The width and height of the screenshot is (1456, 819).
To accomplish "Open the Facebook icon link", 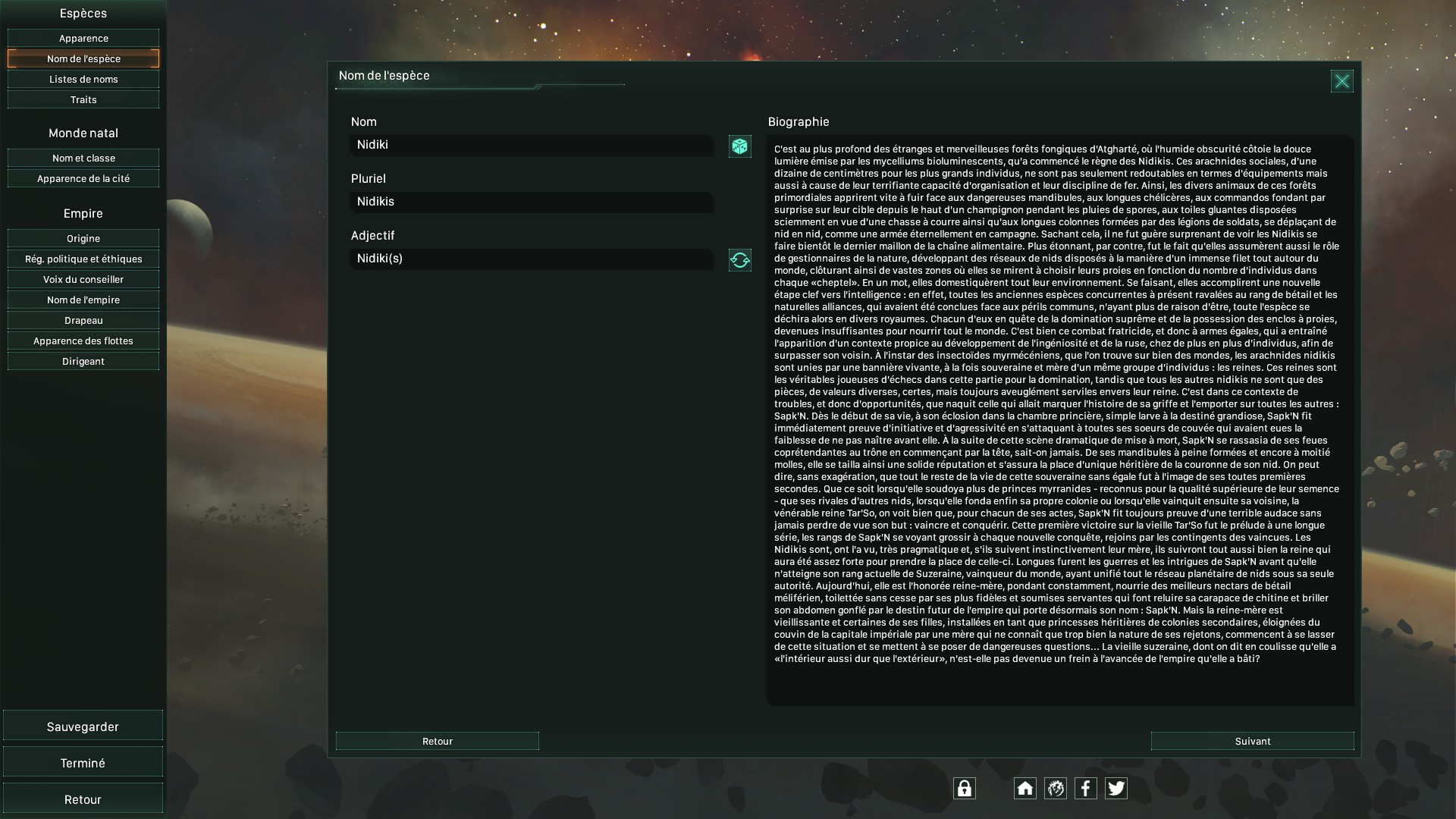I will pos(1085,789).
